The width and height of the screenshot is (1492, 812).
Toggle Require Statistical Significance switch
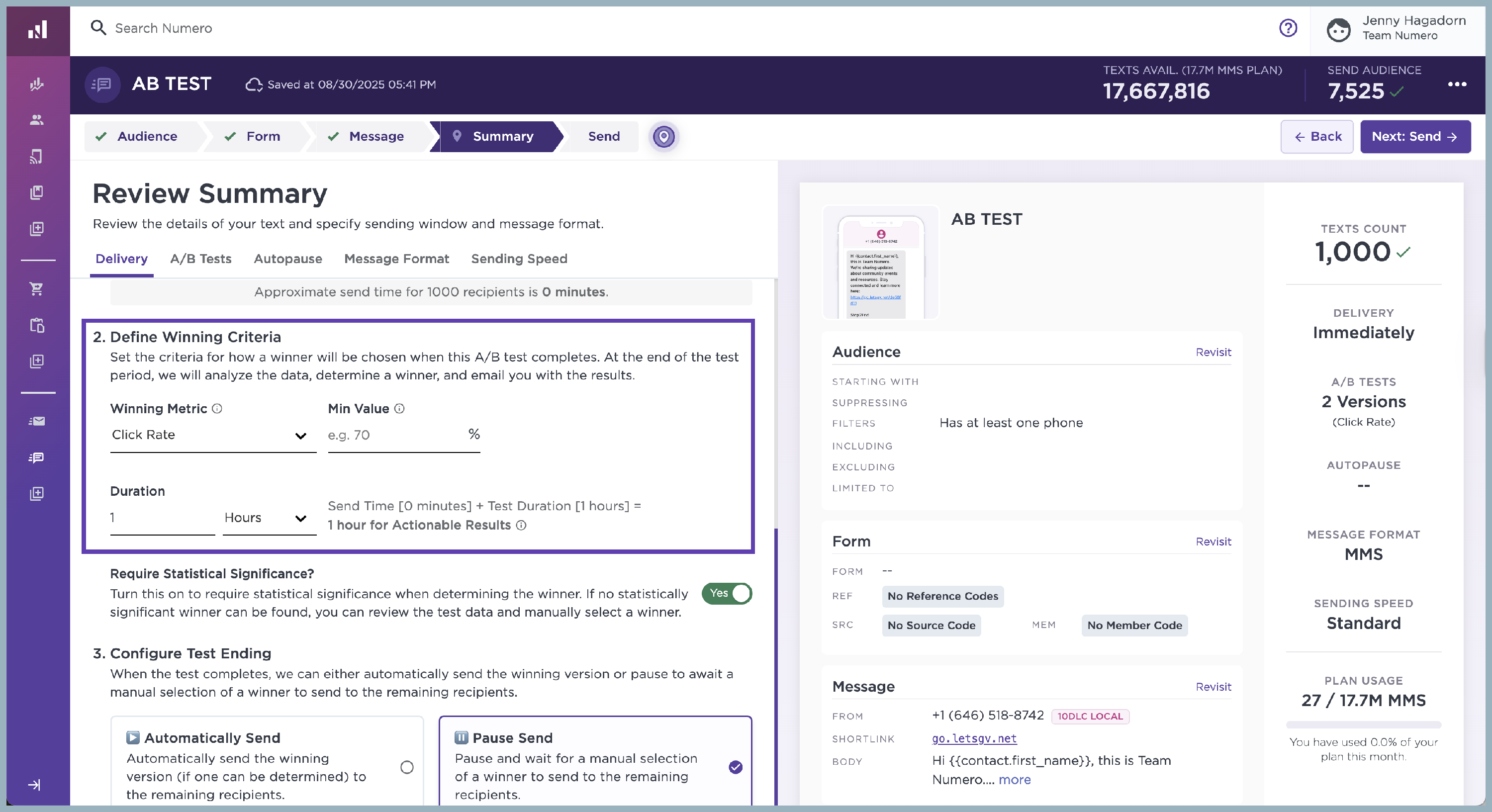pos(726,593)
